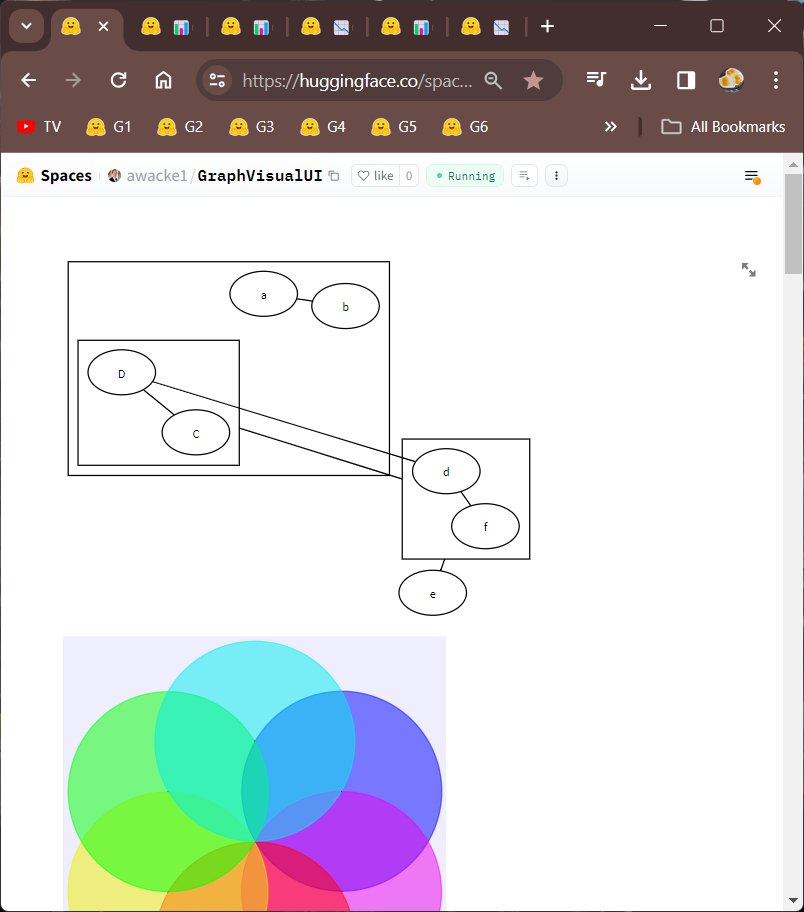Screen dimensions: 804x912
Task: Open the browser downloads panel
Action: pyautogui.click(x=641, y=81)
